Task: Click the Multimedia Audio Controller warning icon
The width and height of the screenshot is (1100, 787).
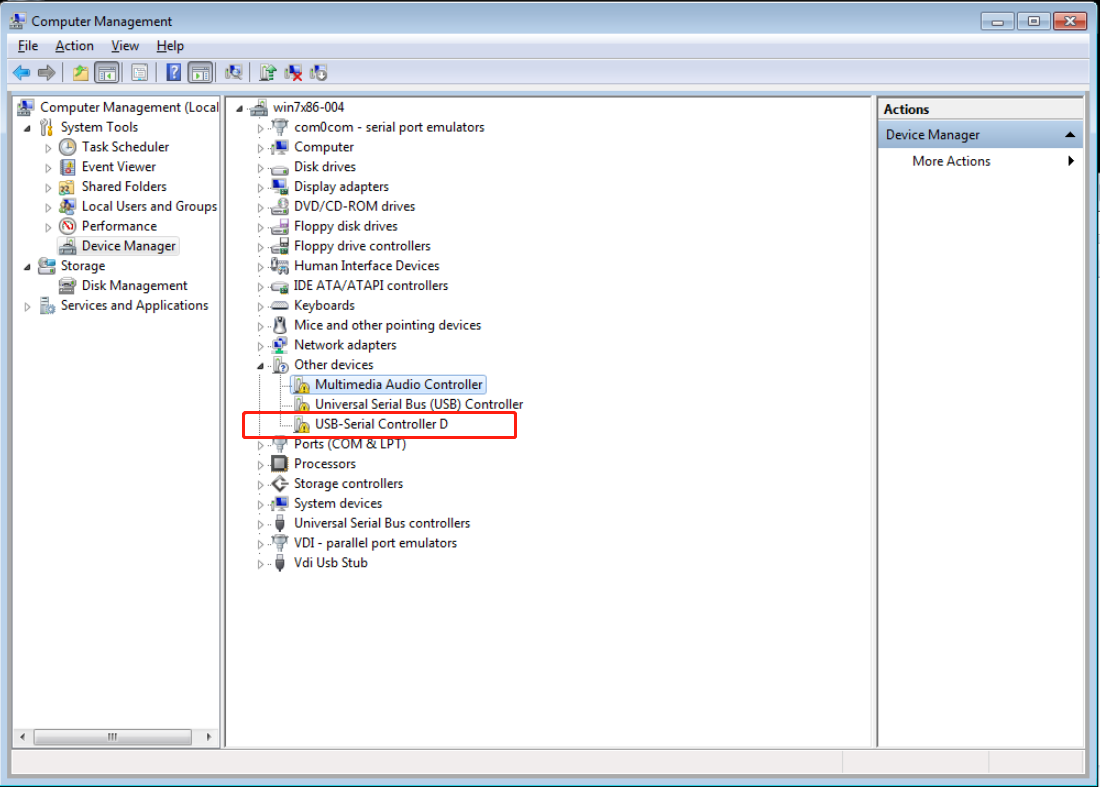Action: pyautogui.click(x=302, y=384)
